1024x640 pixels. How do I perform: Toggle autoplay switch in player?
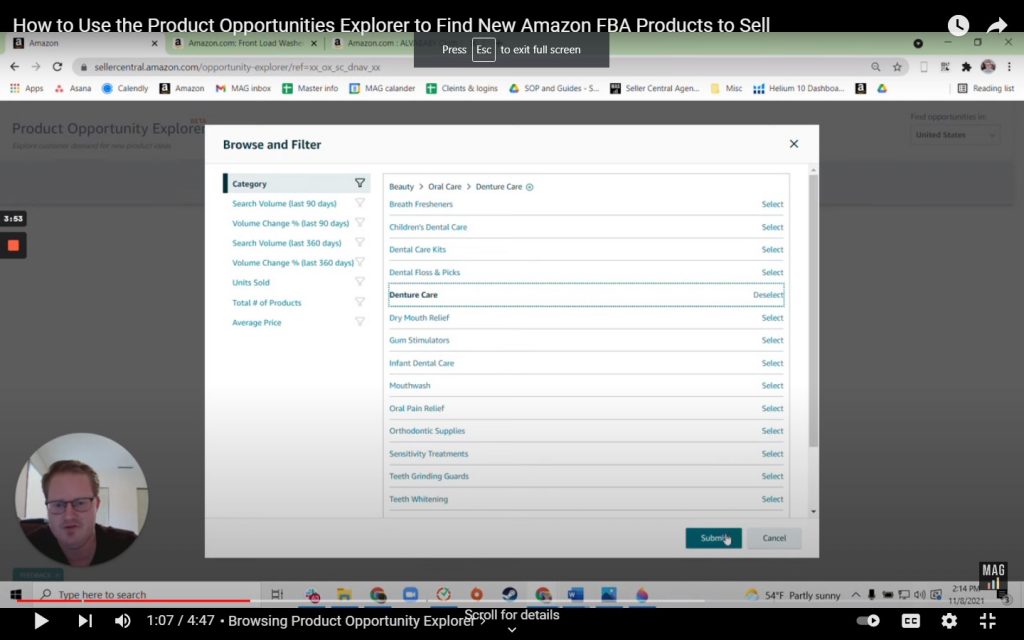pos(868,620)
